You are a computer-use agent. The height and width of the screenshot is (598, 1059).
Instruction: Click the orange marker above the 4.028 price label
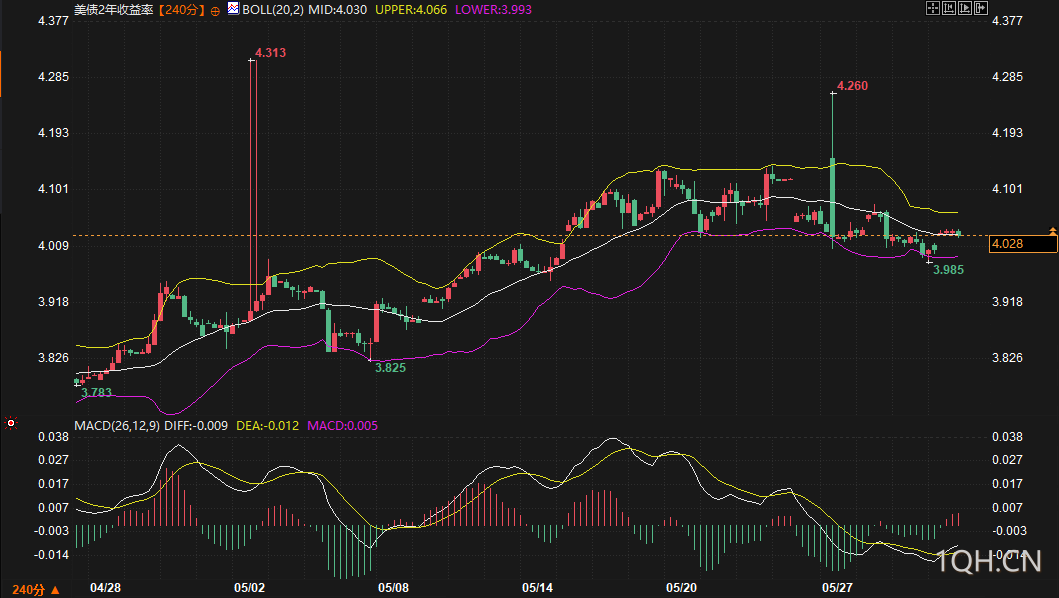1052,232
